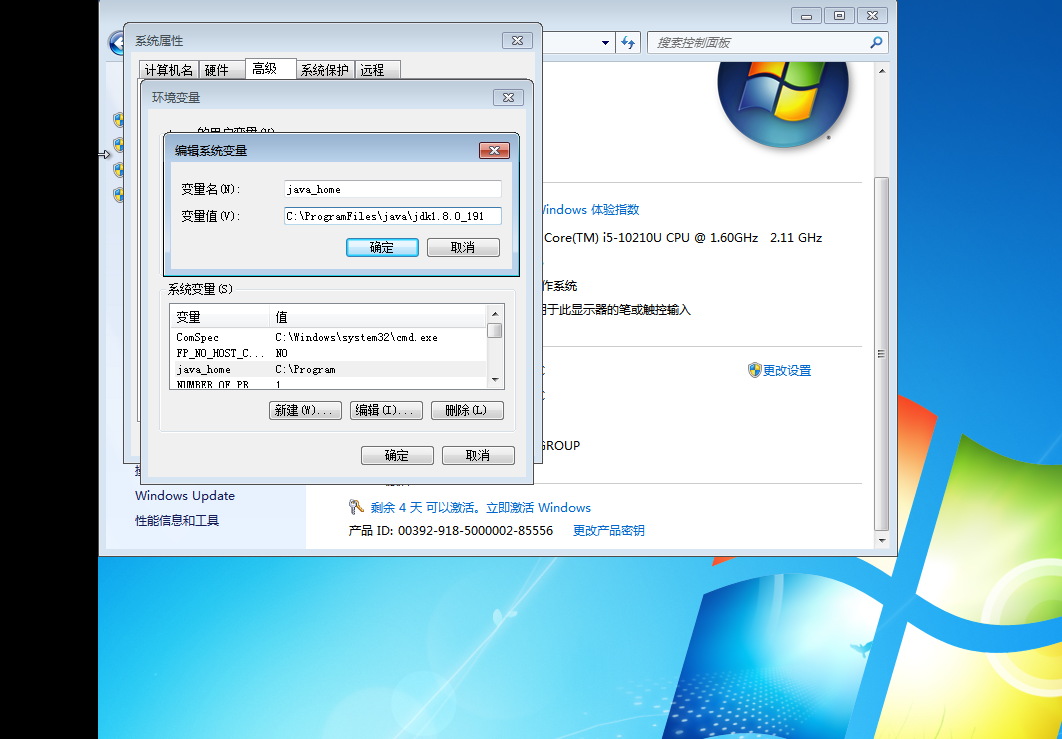Click the system variables list scroll up arrow
Image resolution: width=1062 pixels, height=739 pixels.
495,314
